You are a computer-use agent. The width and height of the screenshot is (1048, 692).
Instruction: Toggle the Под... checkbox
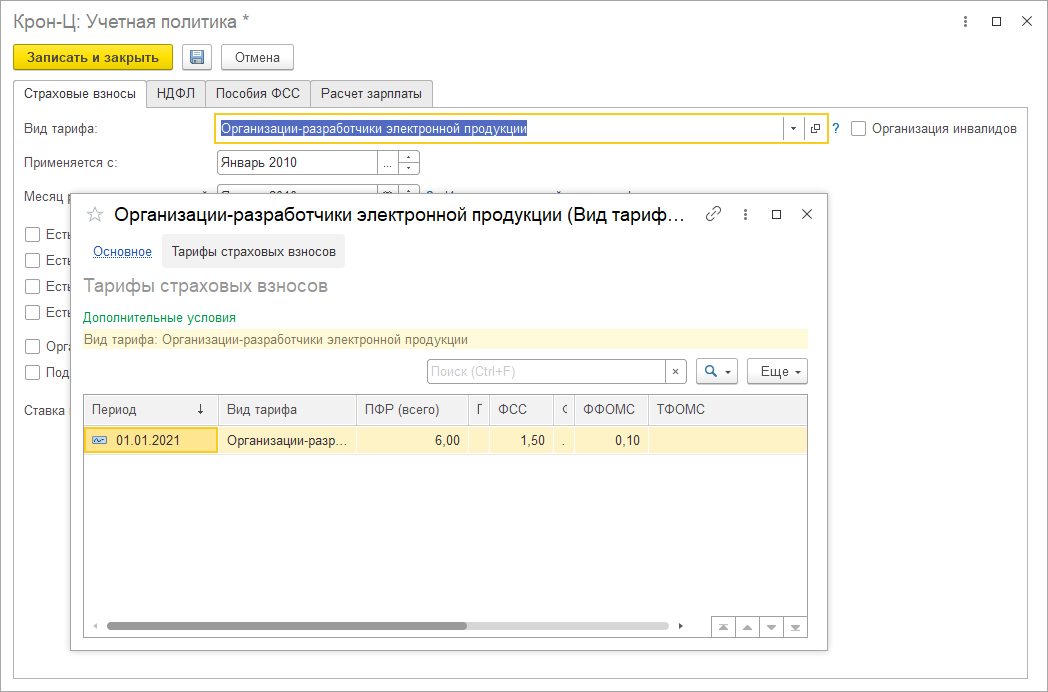[32, 372]
